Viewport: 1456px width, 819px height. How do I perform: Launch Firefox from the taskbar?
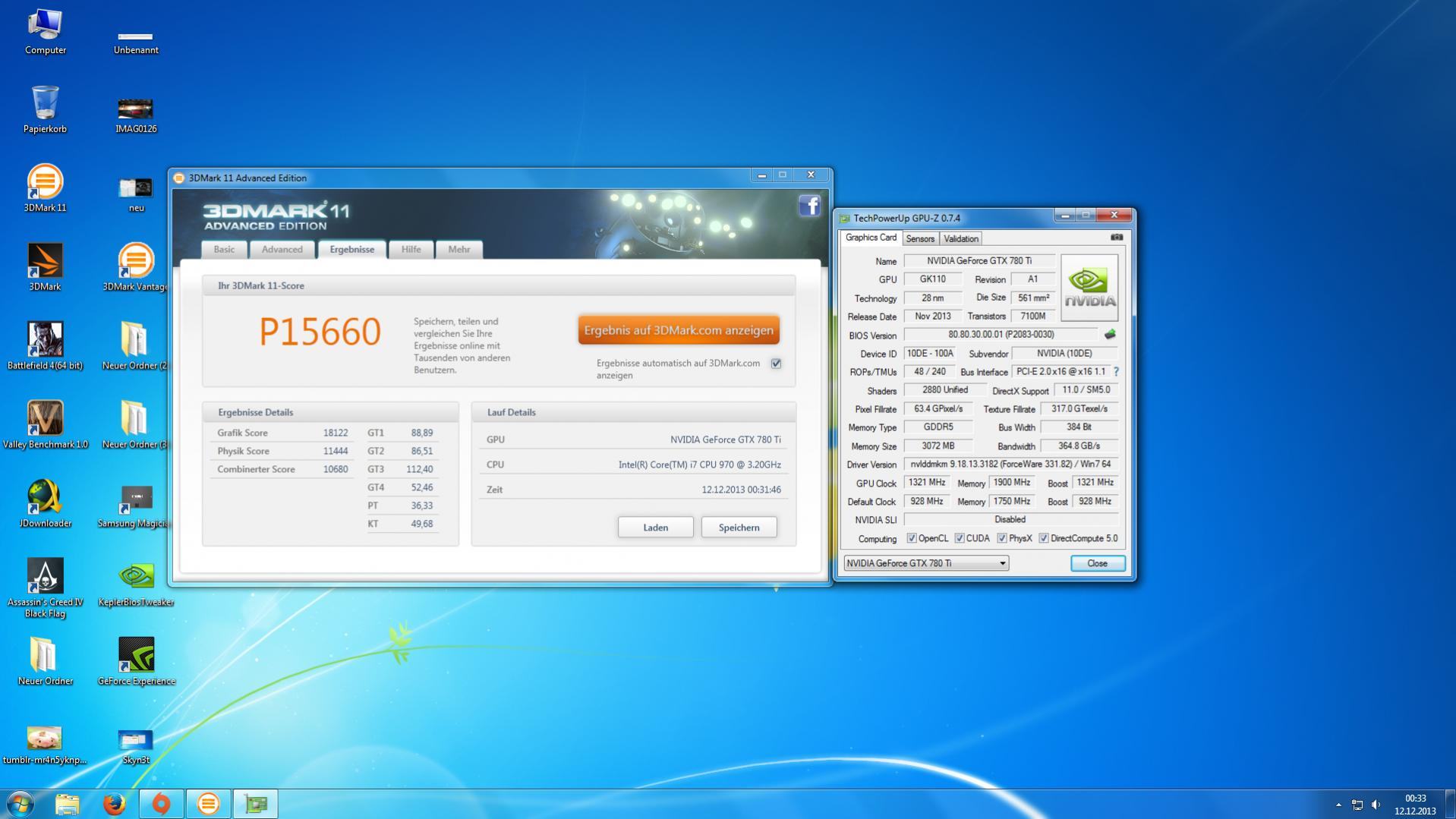click(x=114, y=804)
